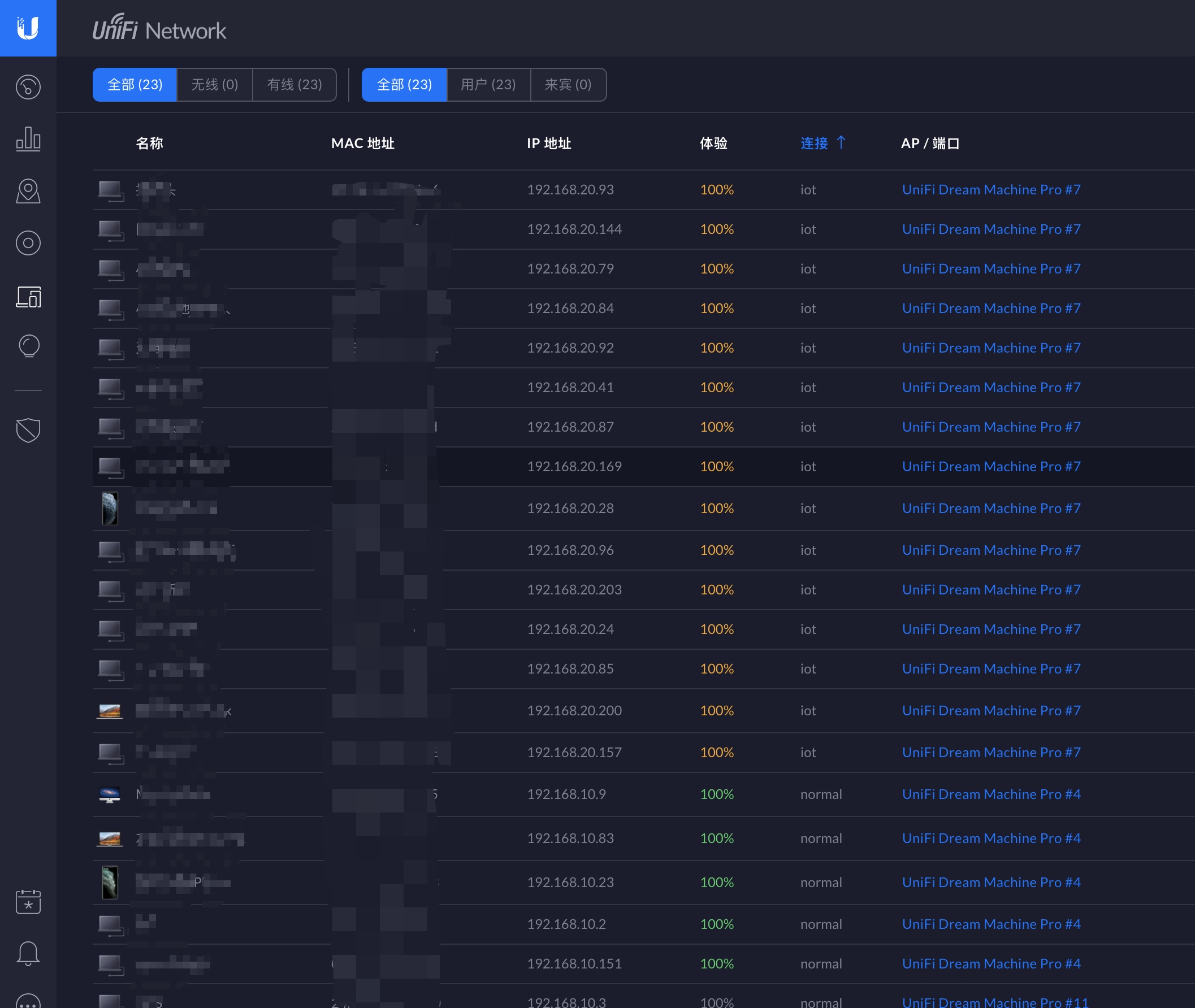Filter by 无线 (0) wireless tab
This screenshot has height=1008, width=1195.
pyautogui.click(x=214, y=85)
